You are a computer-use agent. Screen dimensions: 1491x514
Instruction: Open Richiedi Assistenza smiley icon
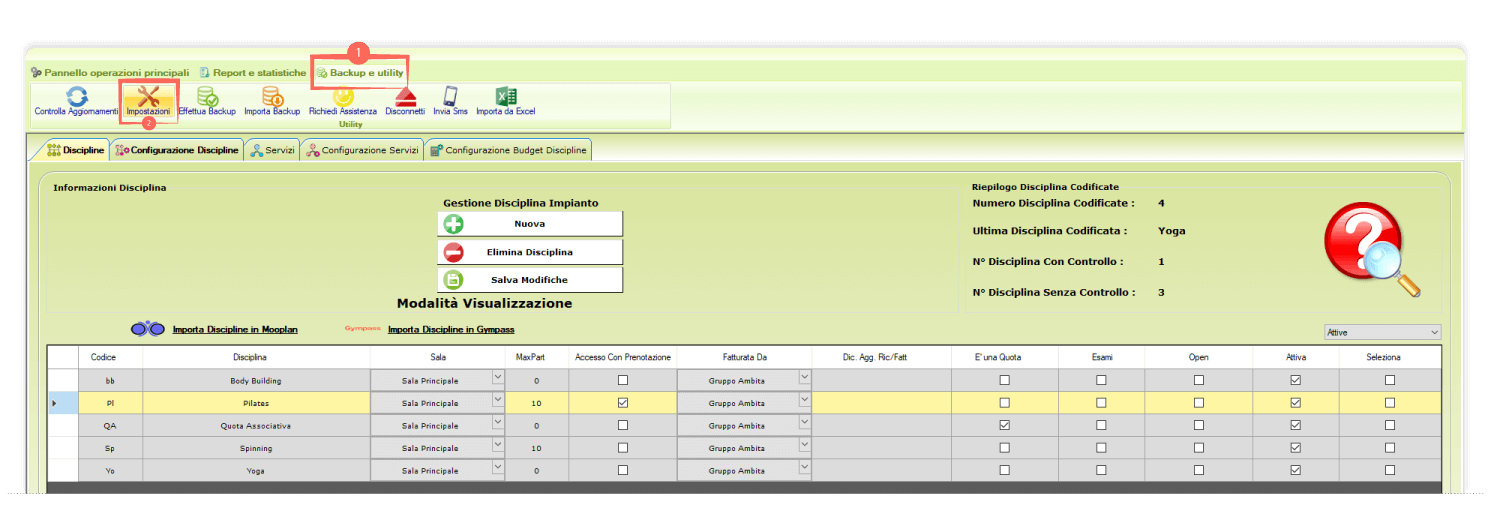click(342, 97)
